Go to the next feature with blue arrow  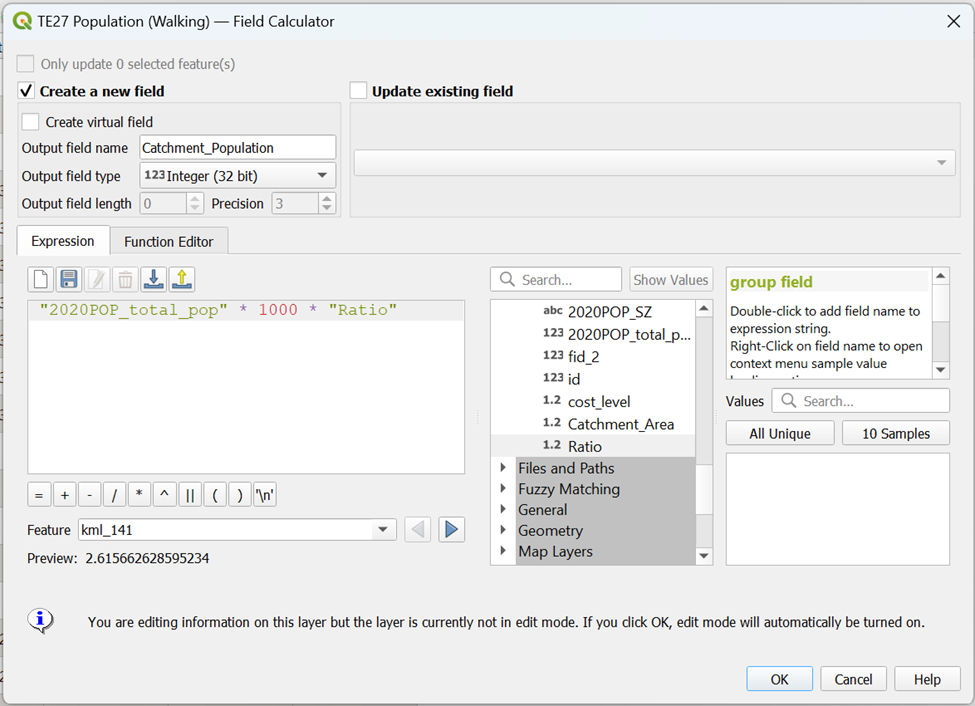click(x=452, y=529)
